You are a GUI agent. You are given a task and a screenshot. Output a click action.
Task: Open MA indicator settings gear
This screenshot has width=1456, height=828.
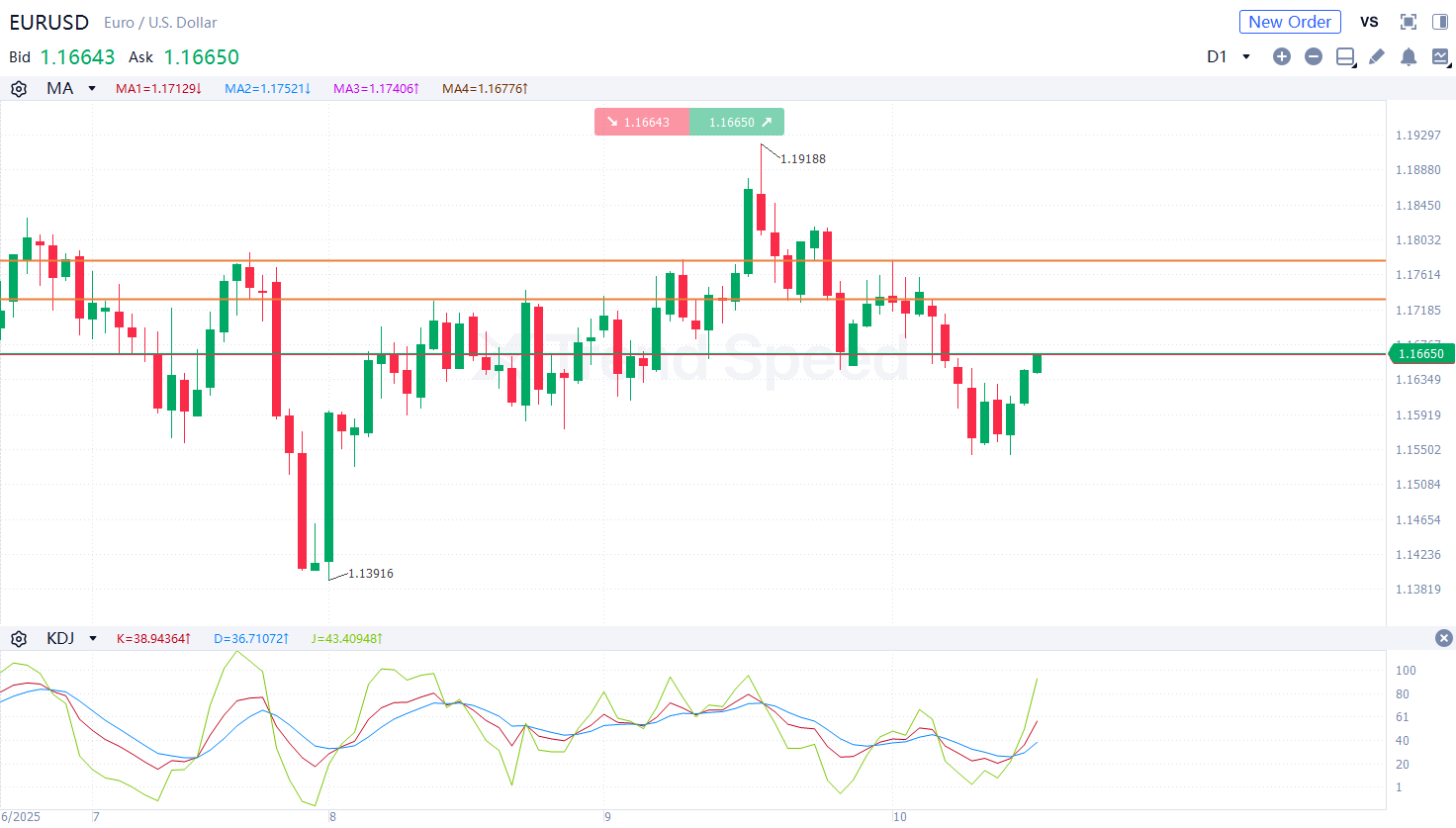pos(19,89)
